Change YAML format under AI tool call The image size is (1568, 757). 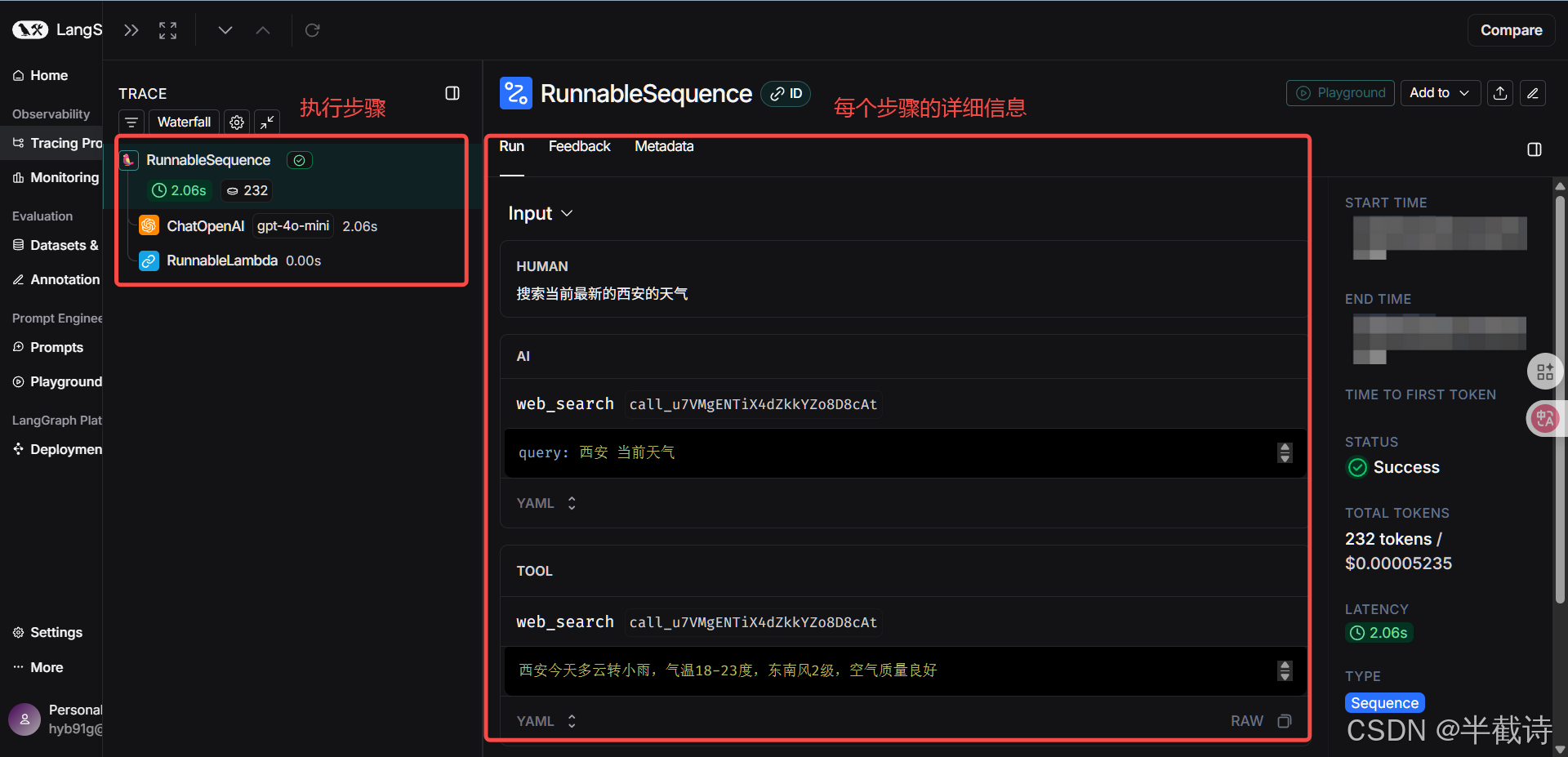pyautogui.click(x=546, y=503)
